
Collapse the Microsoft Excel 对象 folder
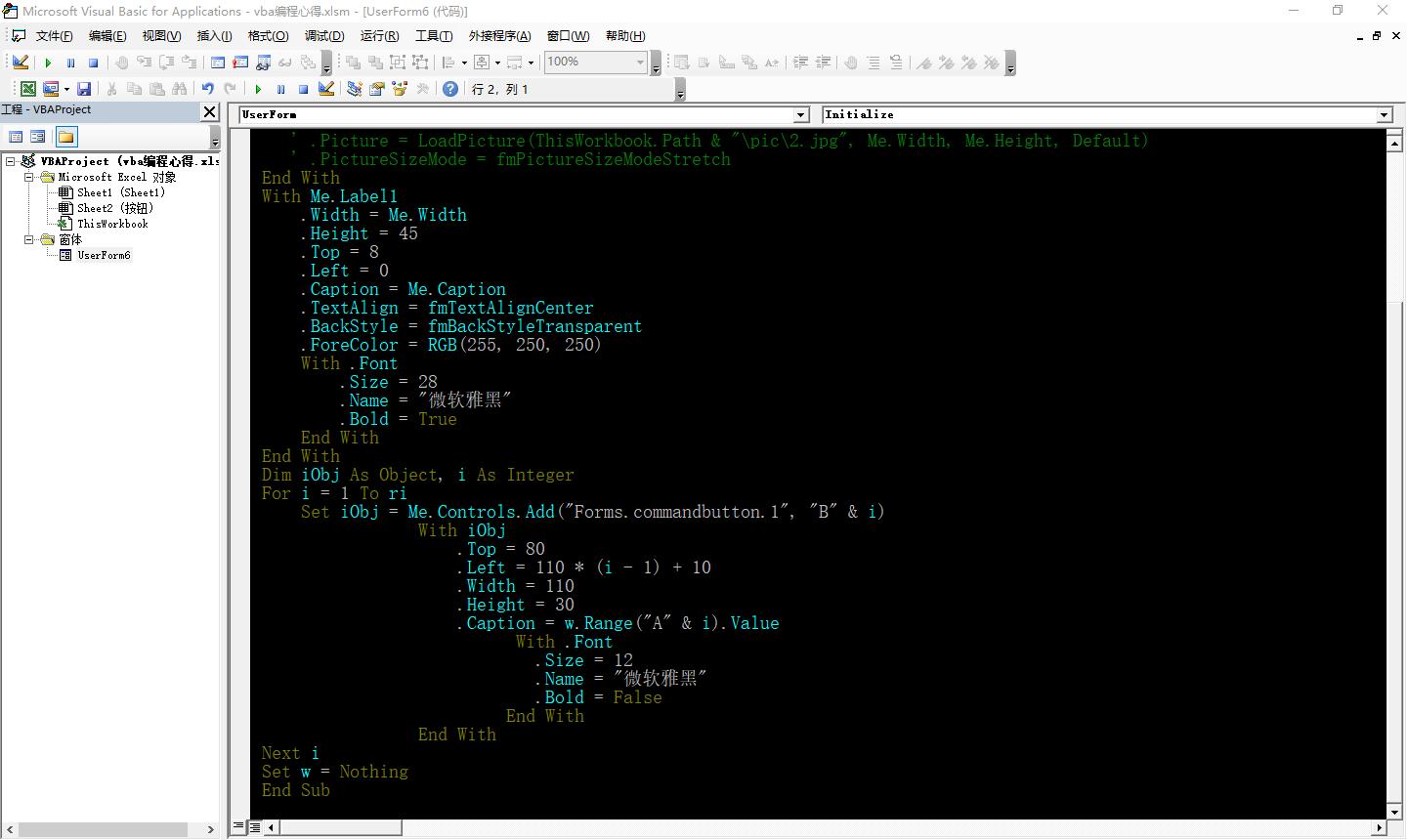coord(29,178)
